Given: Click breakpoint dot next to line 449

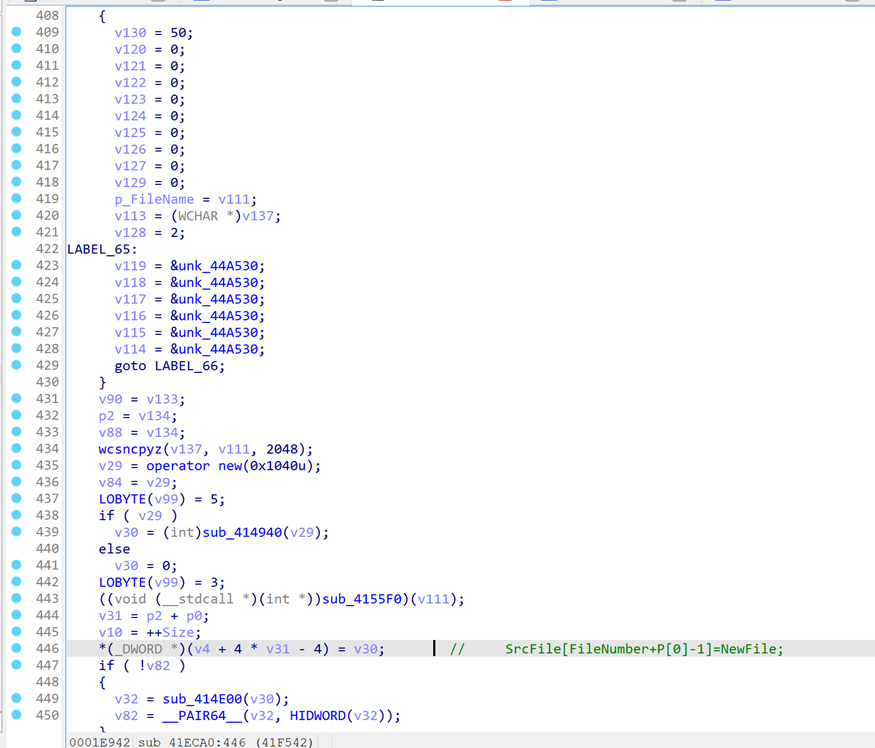Looking at the screenshot, I should (x=16, y=699).
